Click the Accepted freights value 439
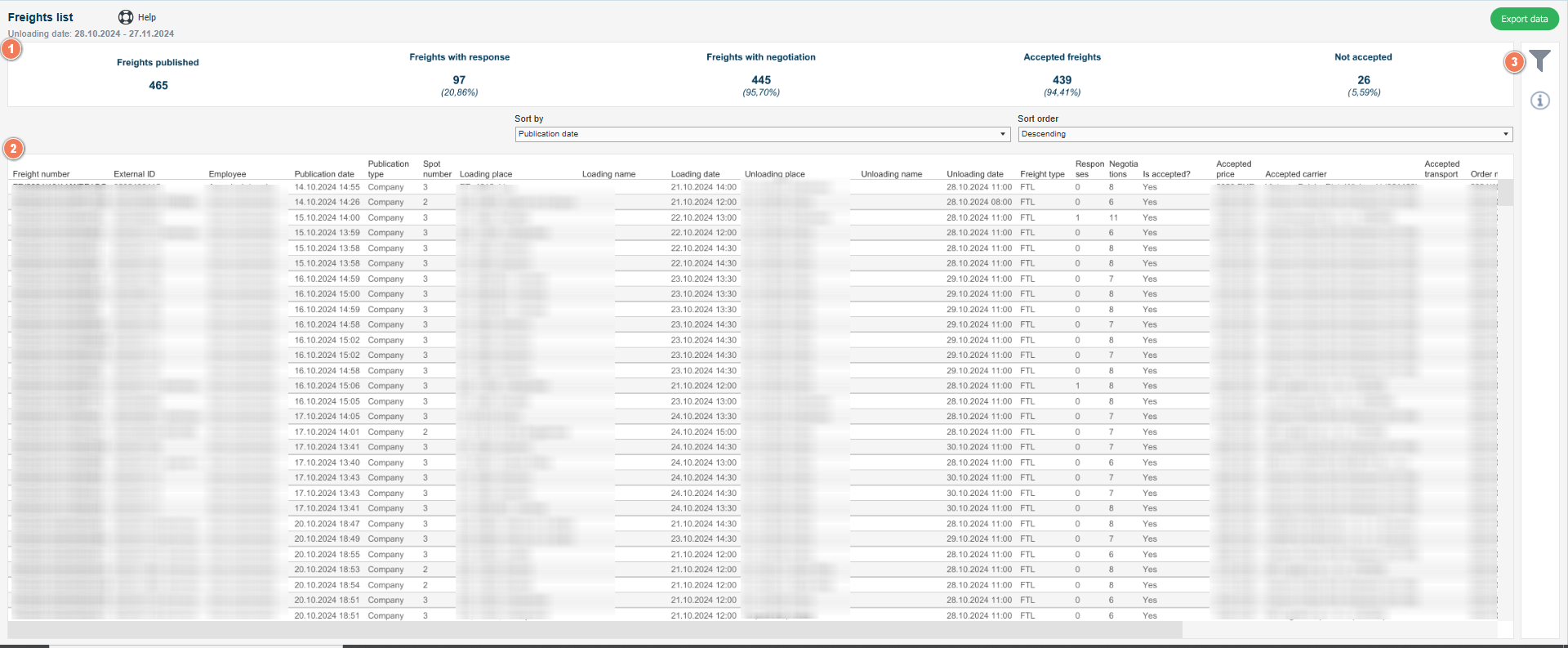Viewport: 1568px width, 648px height. click(x=1062, y=80)
